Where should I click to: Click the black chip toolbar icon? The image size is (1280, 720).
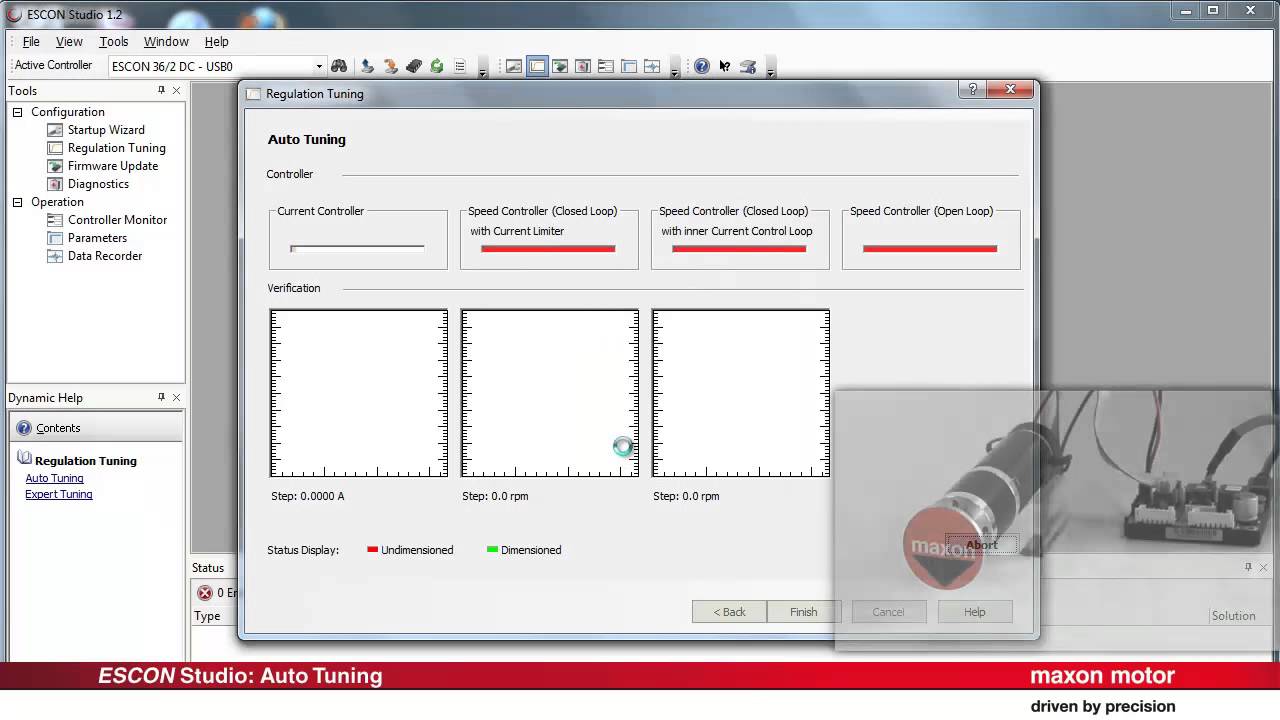(413, 66)
